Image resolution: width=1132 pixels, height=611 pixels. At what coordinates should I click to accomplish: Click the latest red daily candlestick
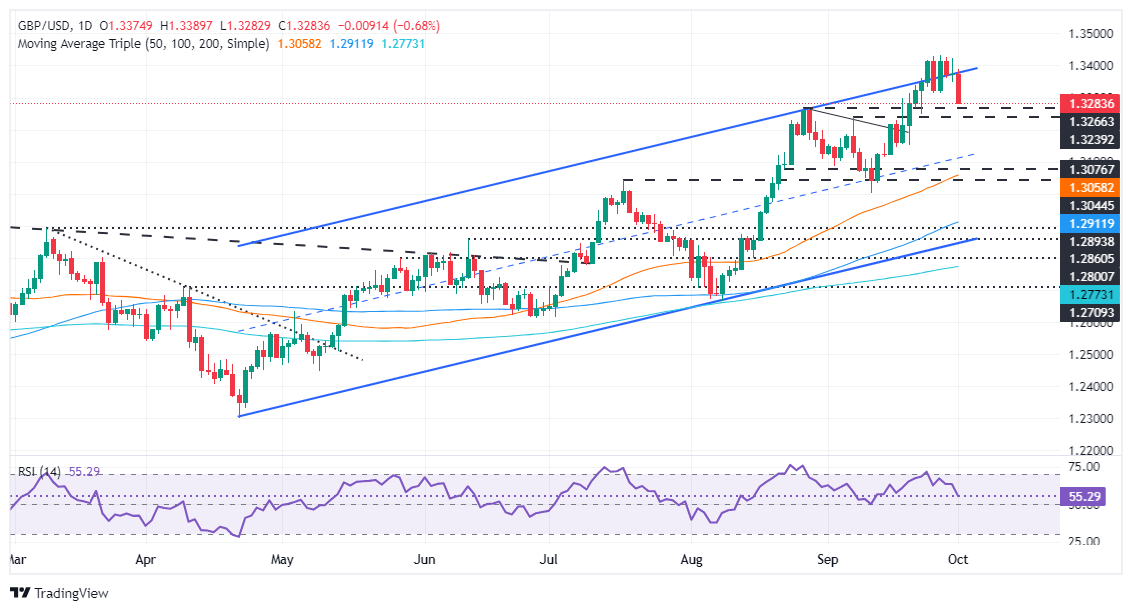pos(959,87)
